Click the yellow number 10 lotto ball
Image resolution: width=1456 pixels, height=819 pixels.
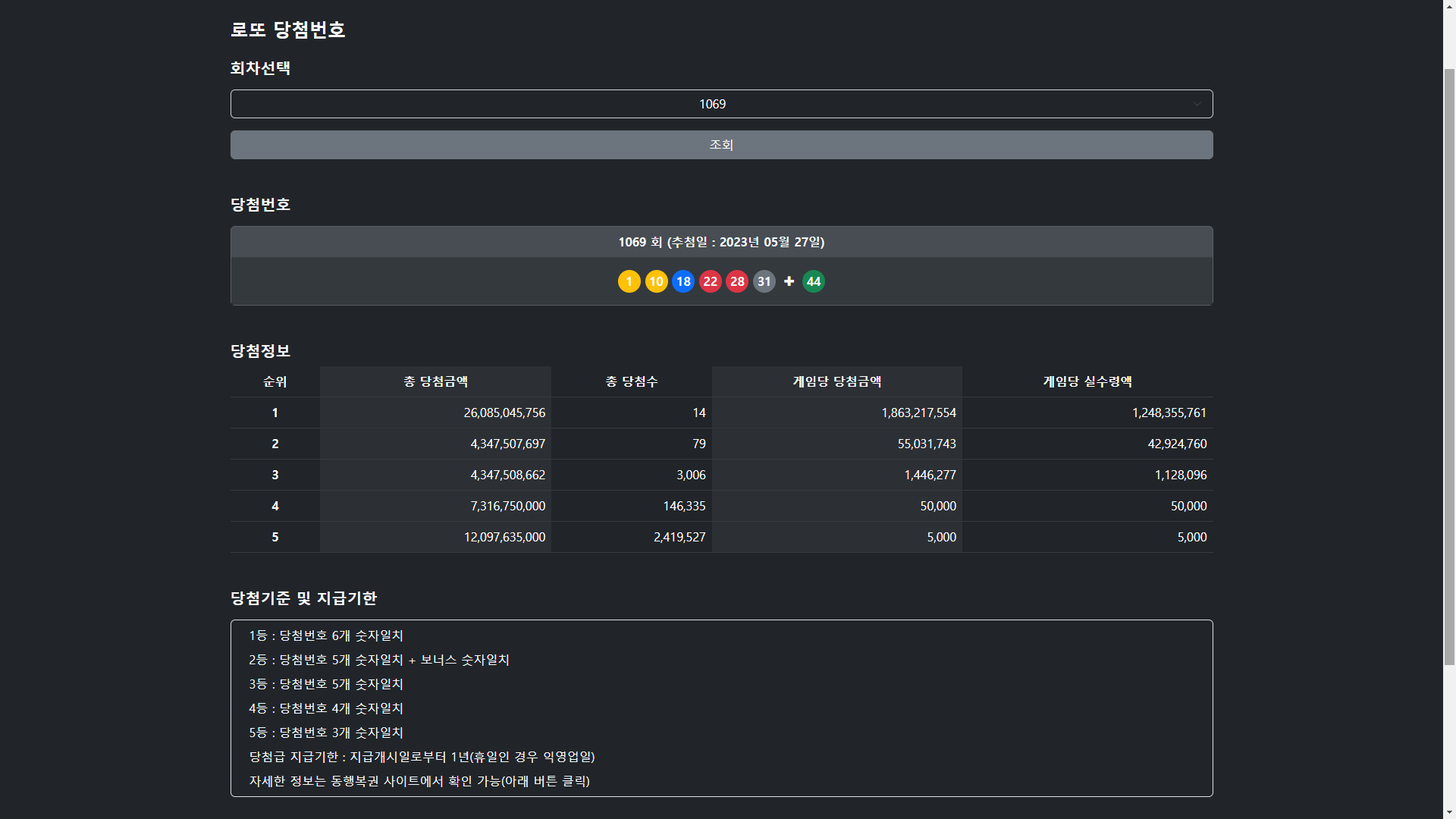pos(656,281)
